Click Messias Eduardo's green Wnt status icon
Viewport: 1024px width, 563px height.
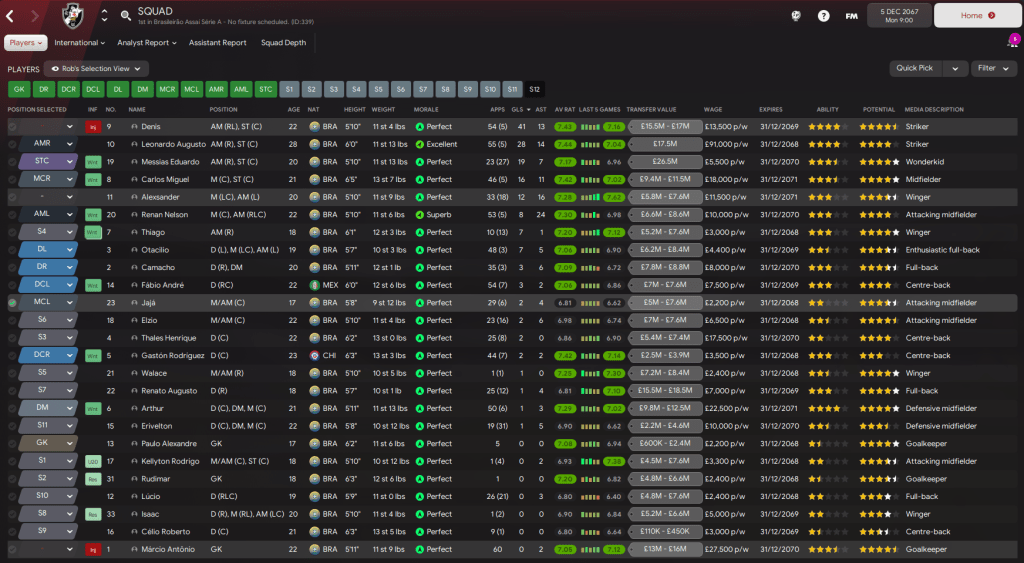click(x=93, y=162)
